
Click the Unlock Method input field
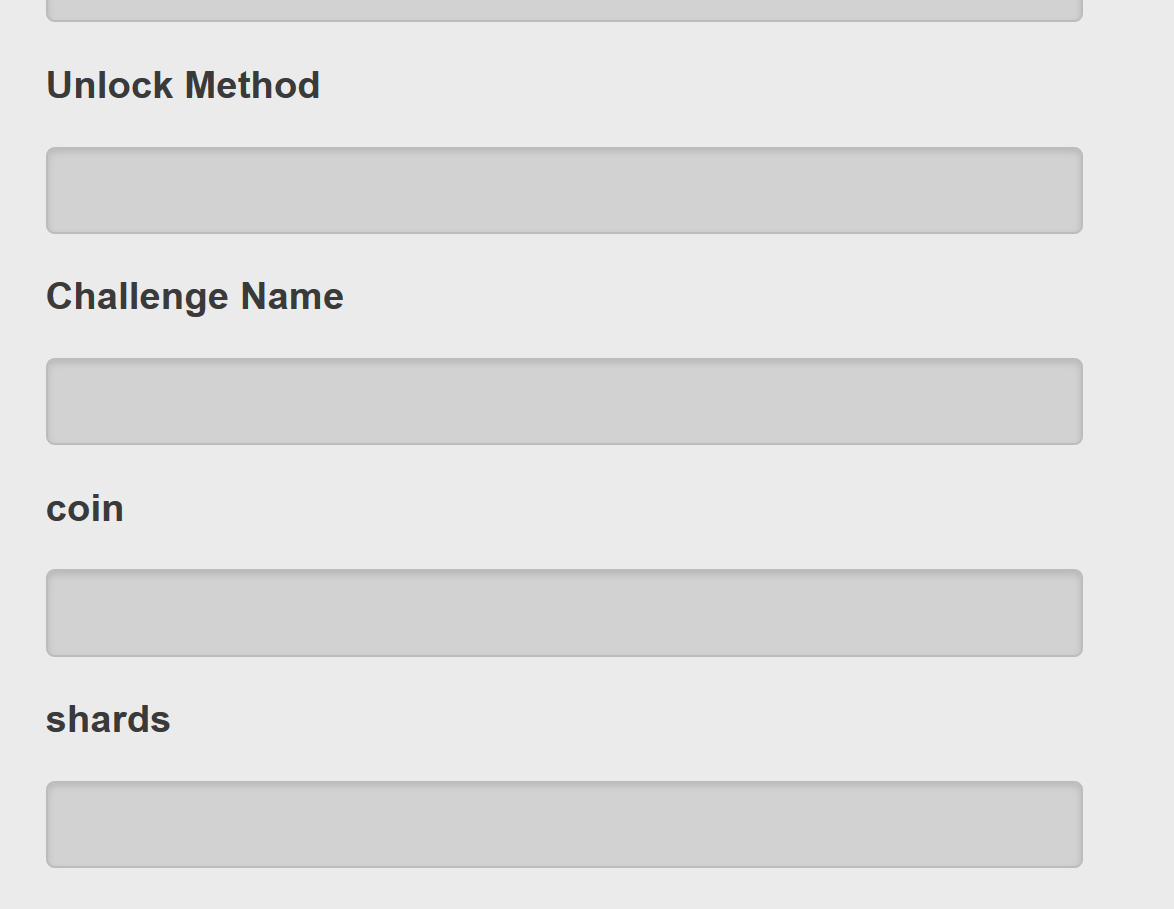tap(564, 190)
